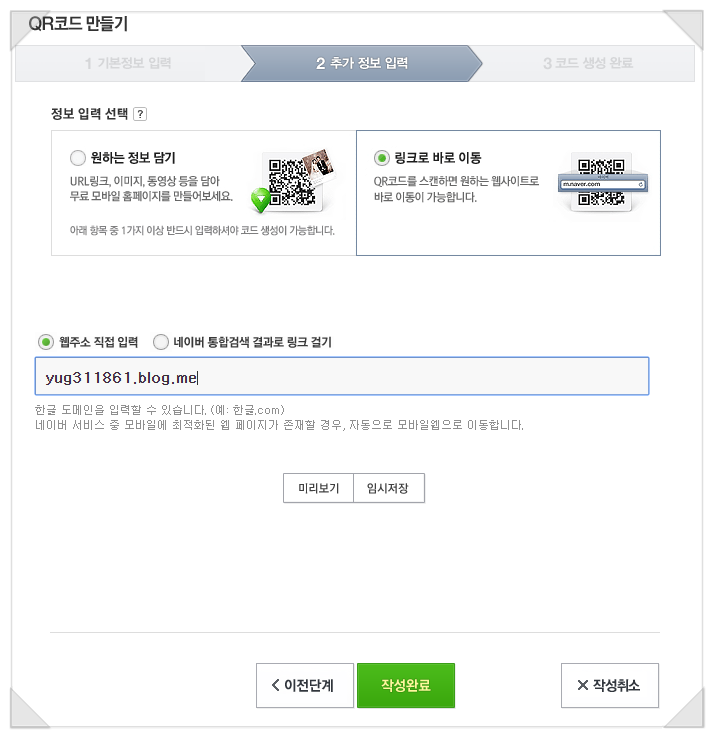714x738 pixels.
Task: Click the 원하는 정보 담기 description text
Action: pos(151,189)
